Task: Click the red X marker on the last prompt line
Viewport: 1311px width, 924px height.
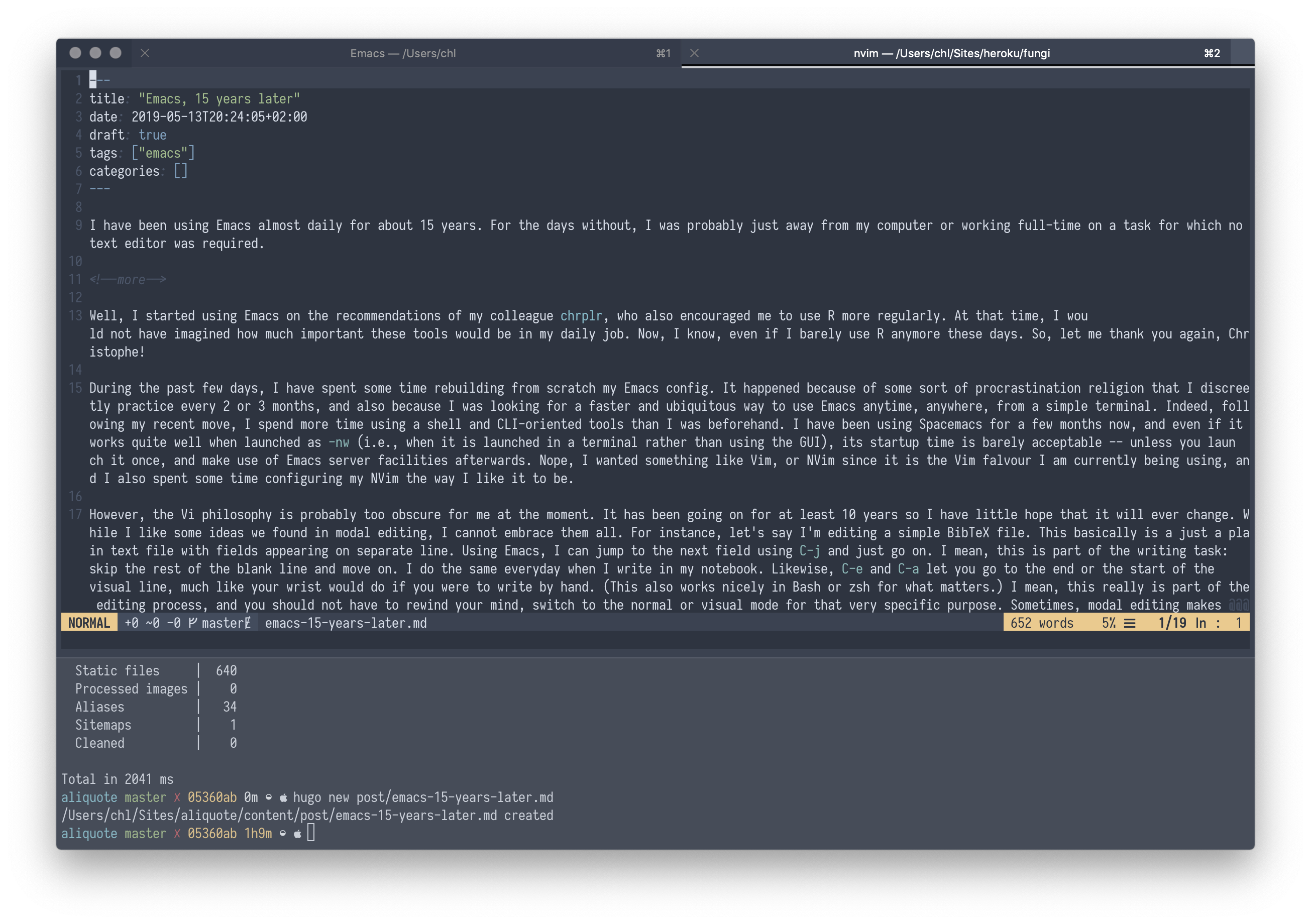Action: (x=177, y=834)
